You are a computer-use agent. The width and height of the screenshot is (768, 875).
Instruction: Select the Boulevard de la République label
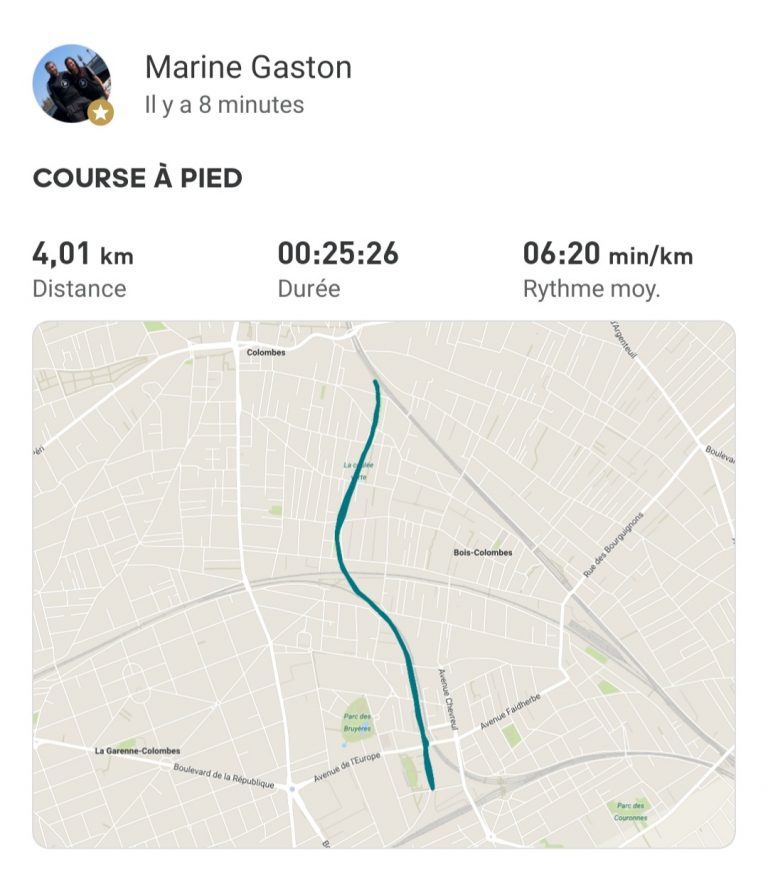click(224, 776)
